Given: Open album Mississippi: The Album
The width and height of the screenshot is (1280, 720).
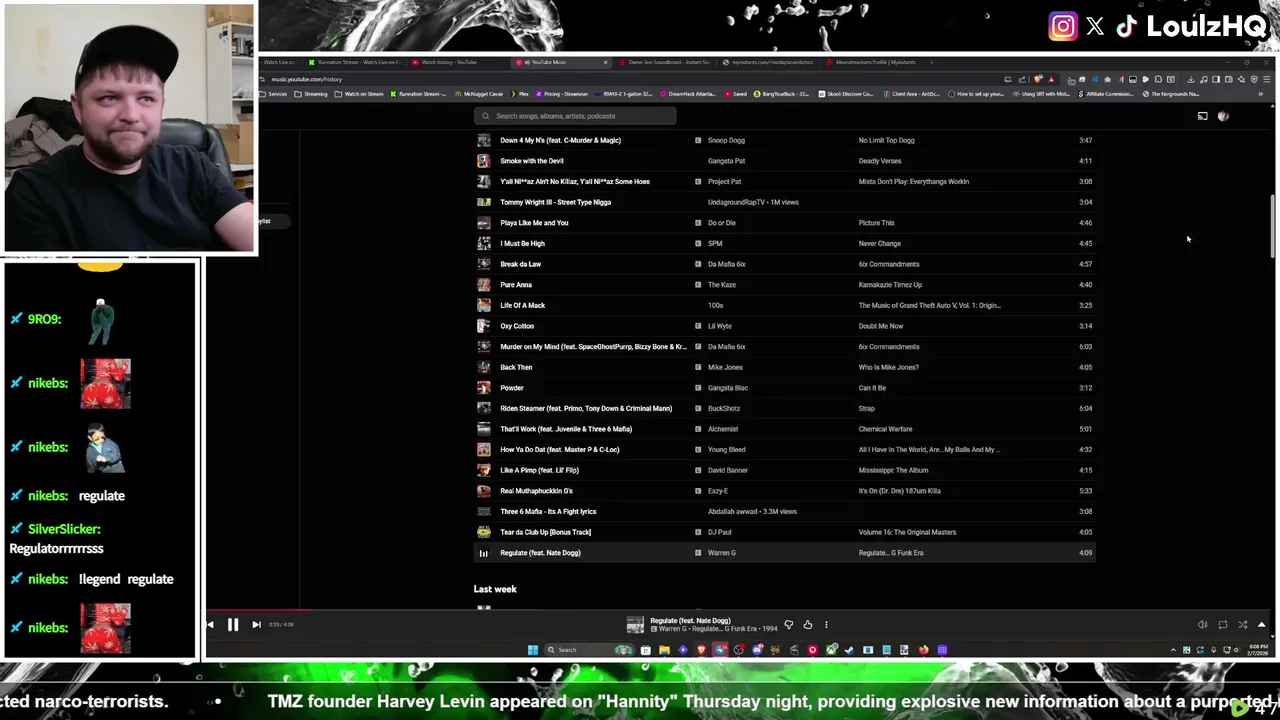Looking at the screenshot, I should 893,470.
